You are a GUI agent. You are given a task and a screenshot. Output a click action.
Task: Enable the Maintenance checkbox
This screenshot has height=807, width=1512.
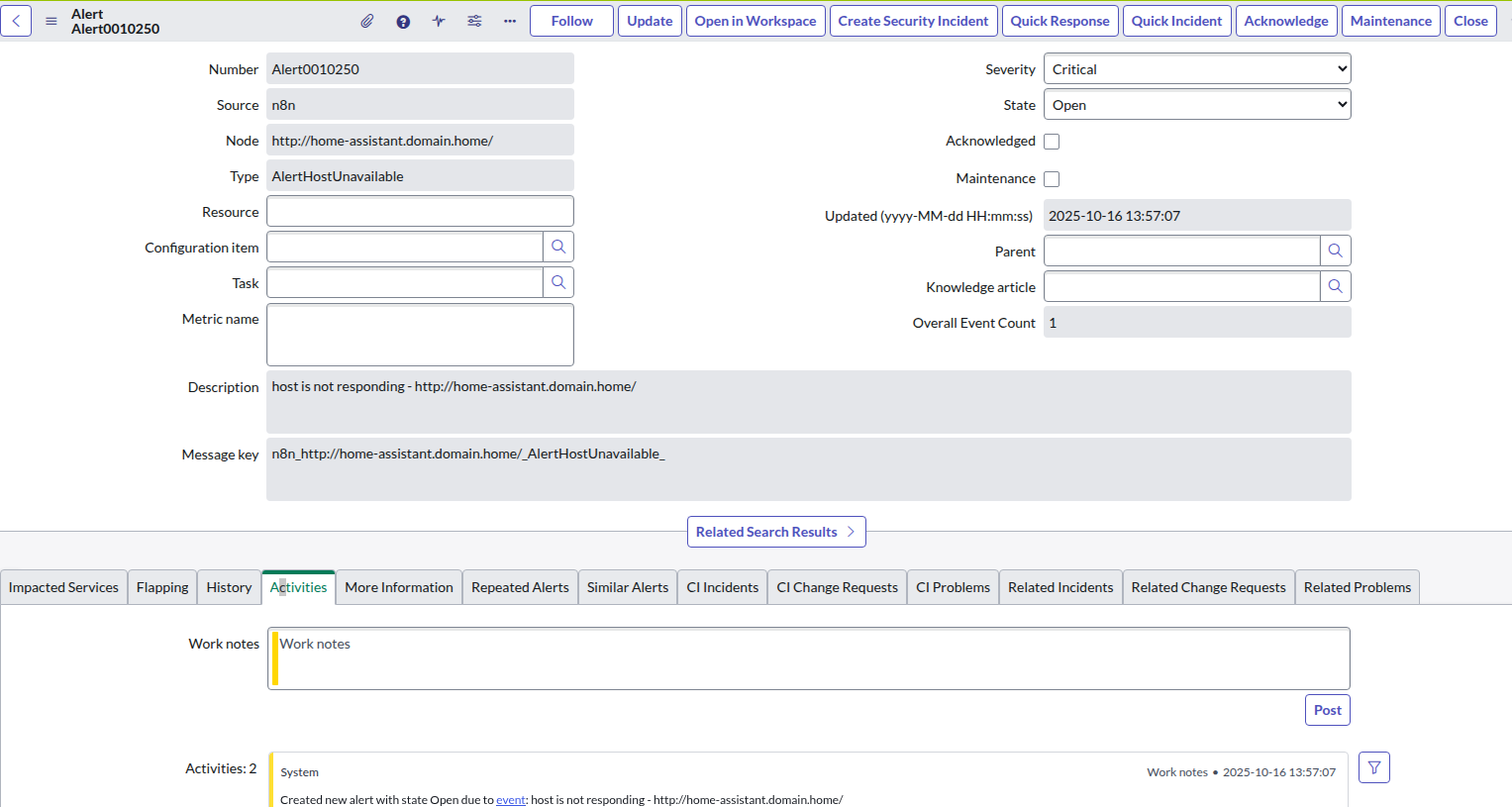pyautogui.click(x=1052, y=179)
